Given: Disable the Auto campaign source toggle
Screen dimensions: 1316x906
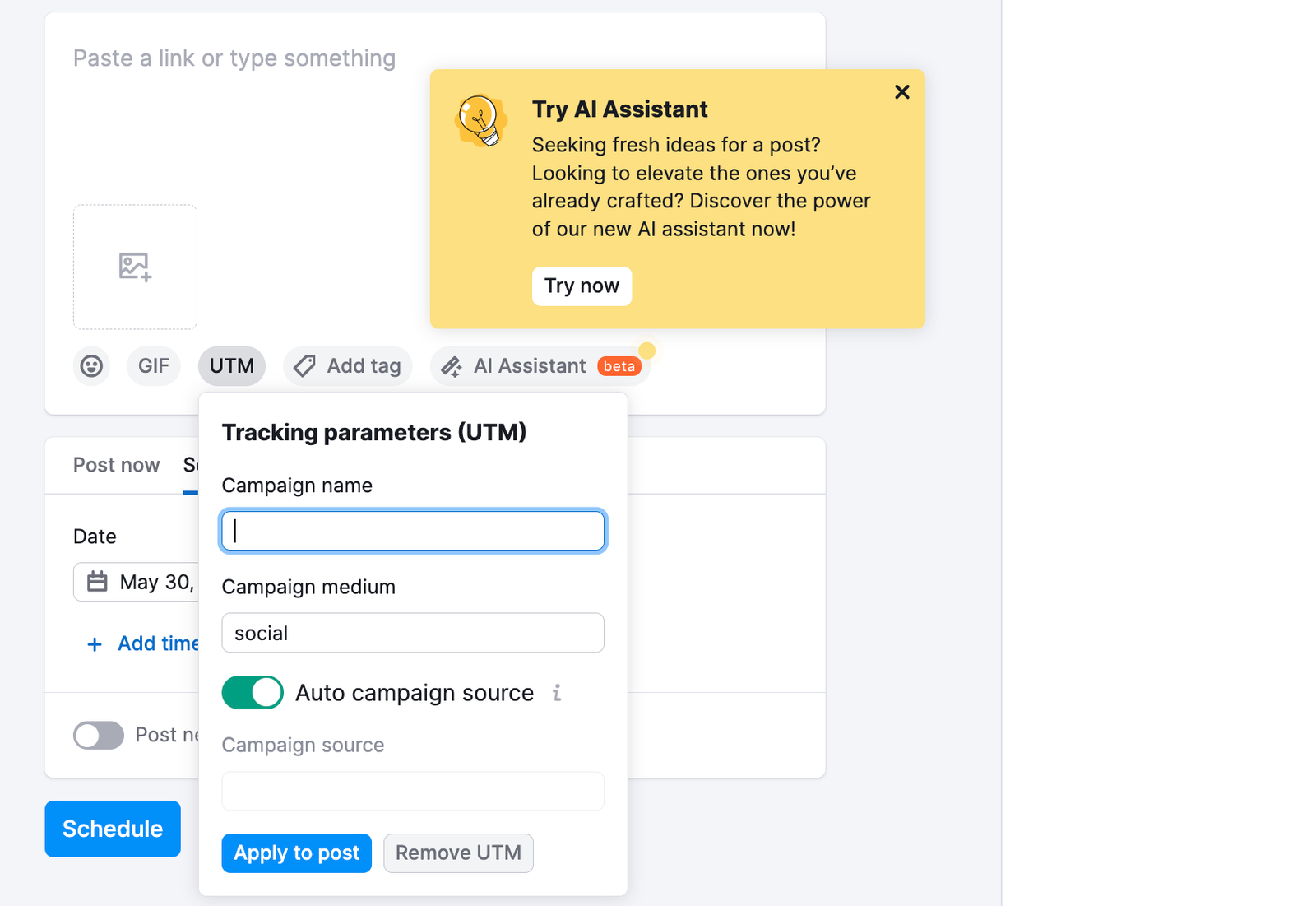Looking at the screenshot, I should coord(253,693).
